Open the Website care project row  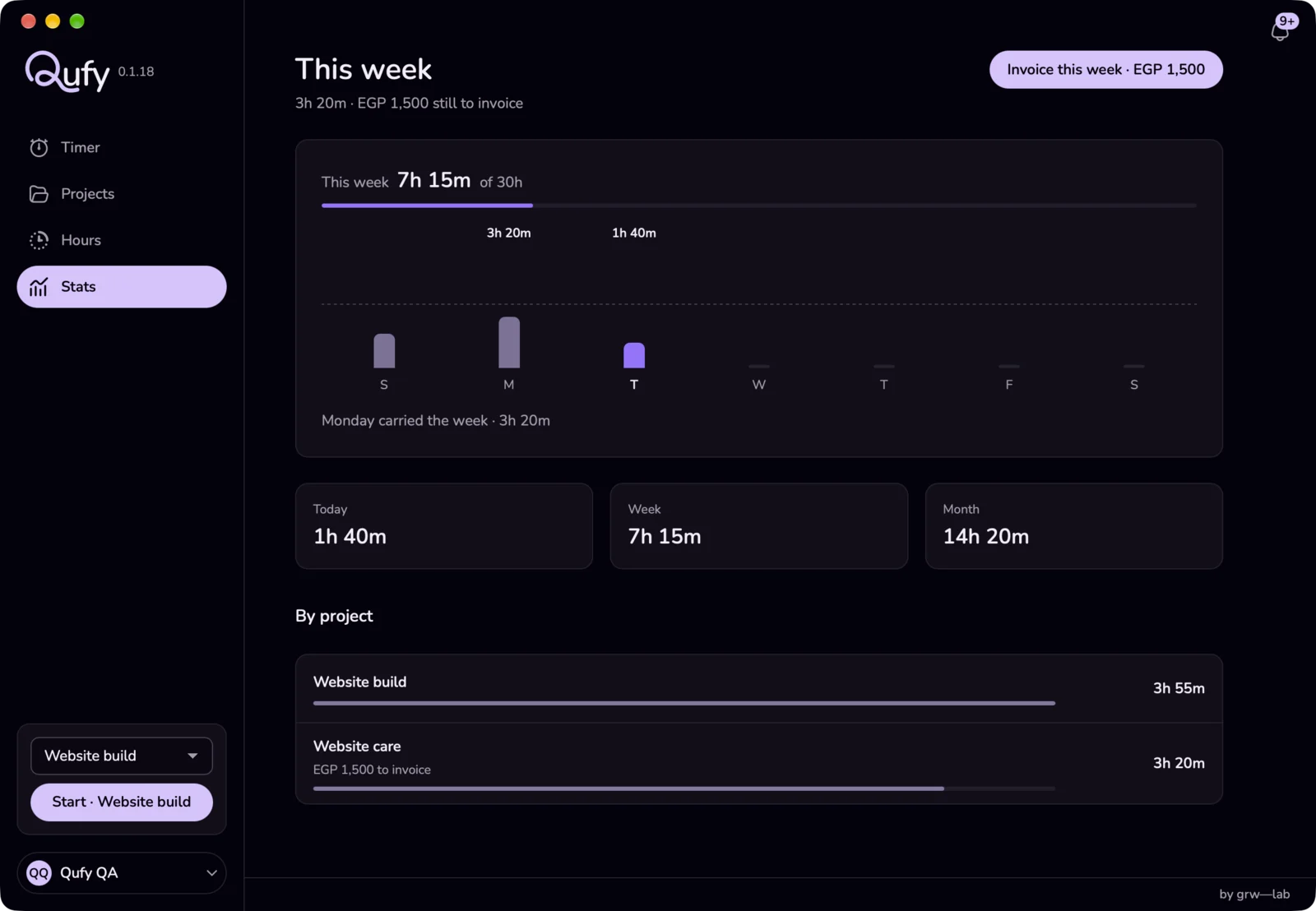pyautogui.click(x=758, y=764)
